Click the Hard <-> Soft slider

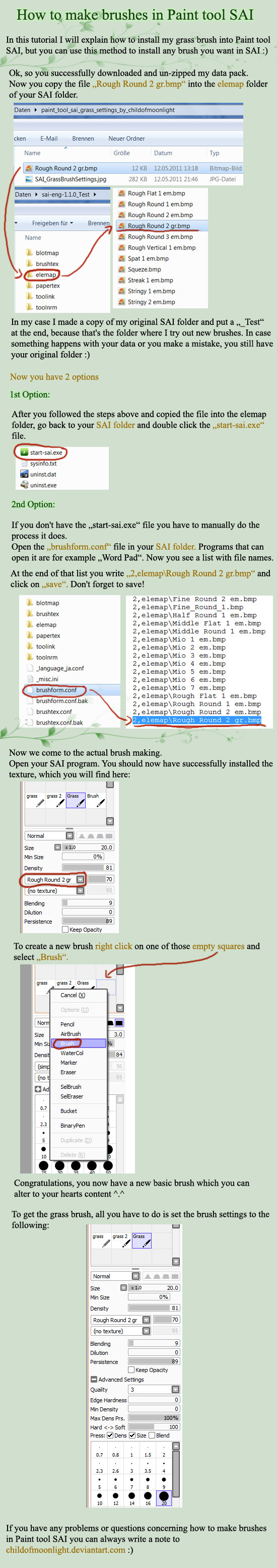(154, 1427)
